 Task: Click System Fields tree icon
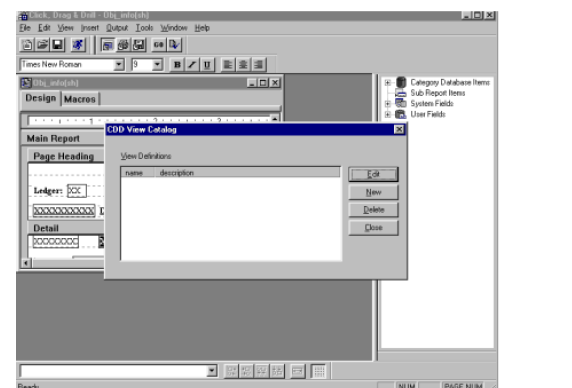401,104
